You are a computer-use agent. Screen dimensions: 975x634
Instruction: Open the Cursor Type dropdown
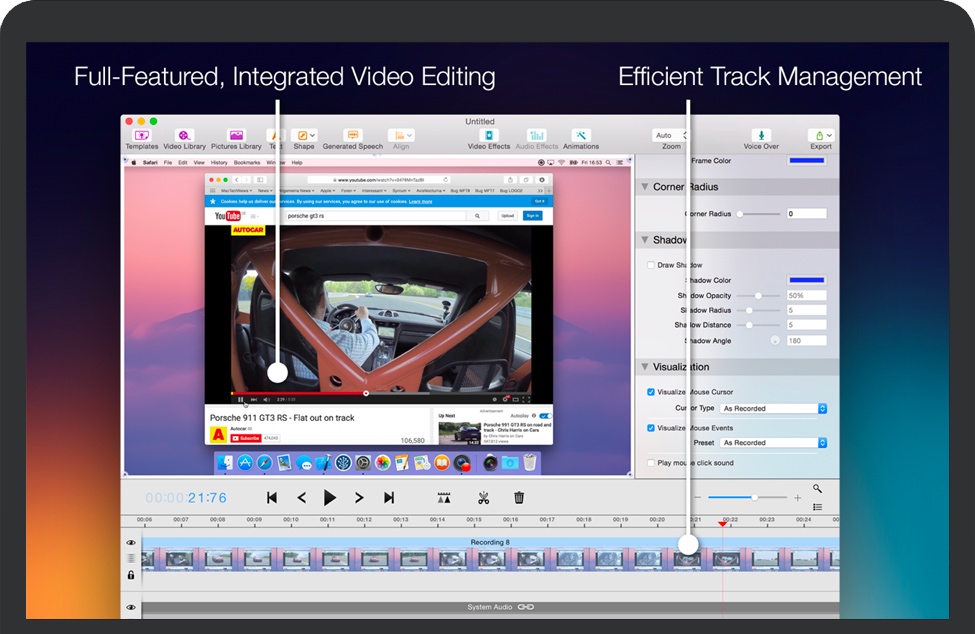coord(773,408)
